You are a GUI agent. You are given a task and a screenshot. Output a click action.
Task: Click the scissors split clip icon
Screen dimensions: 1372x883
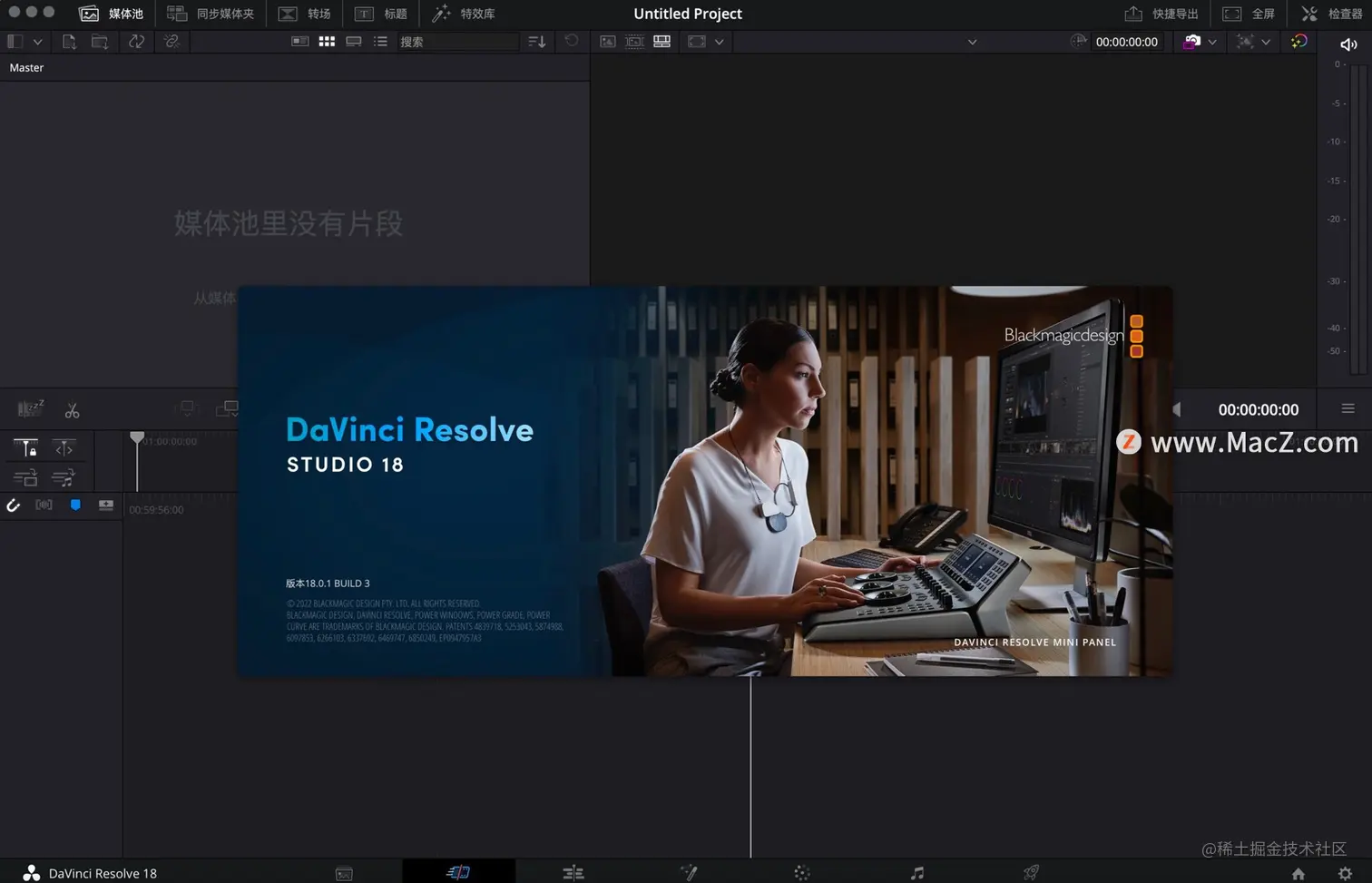point(72,411)
